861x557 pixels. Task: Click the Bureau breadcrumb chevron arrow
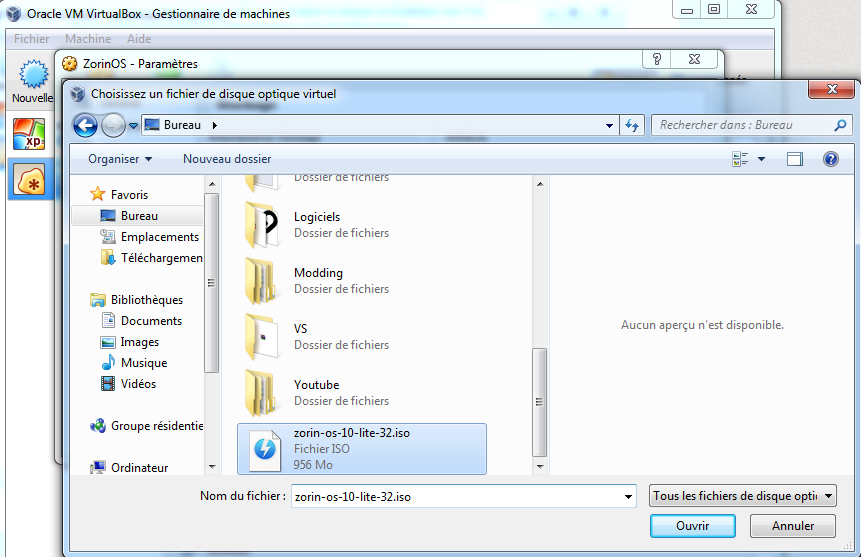pos(215,125)
